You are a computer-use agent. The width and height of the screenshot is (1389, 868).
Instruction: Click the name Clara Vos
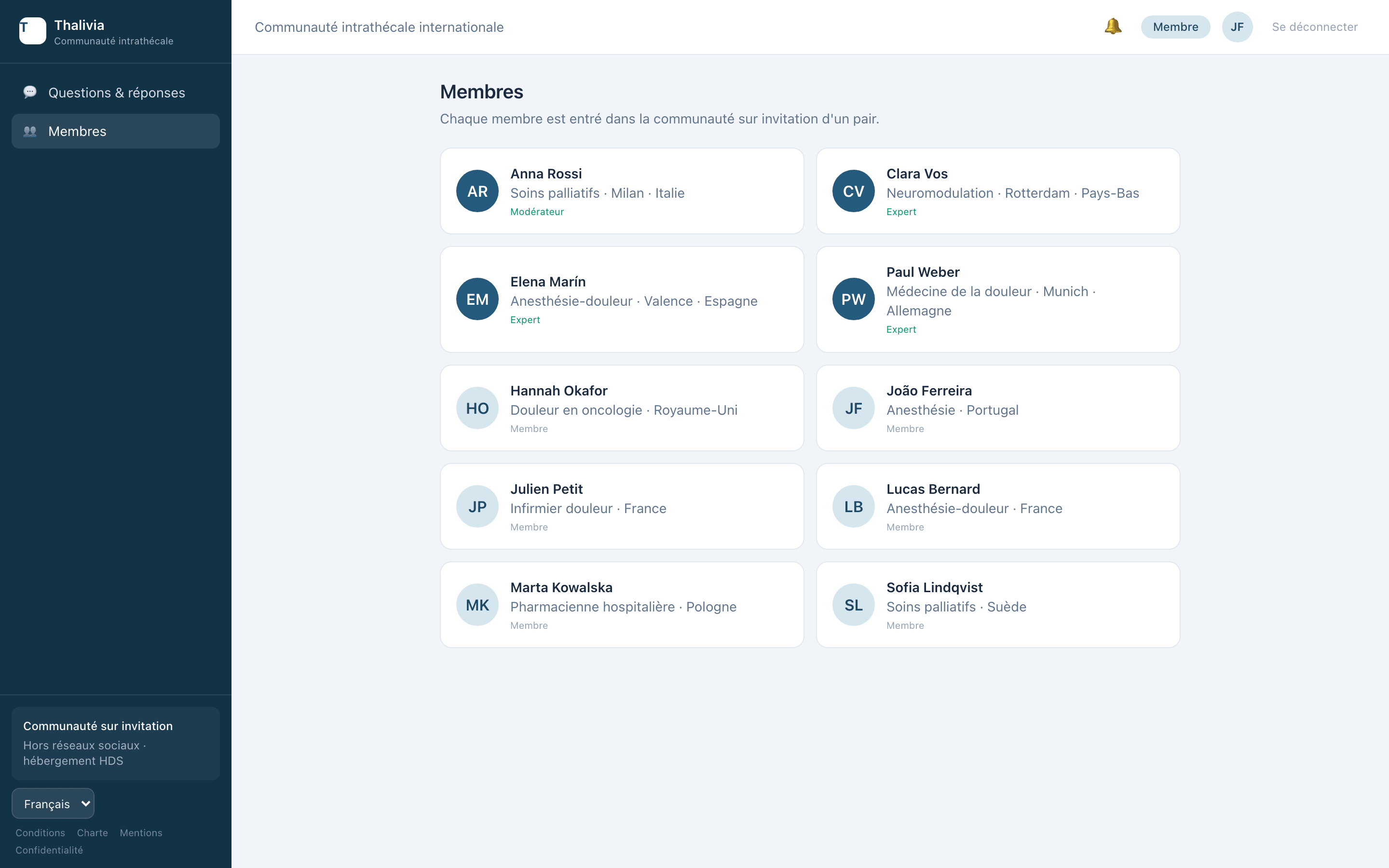pos(917,174)
